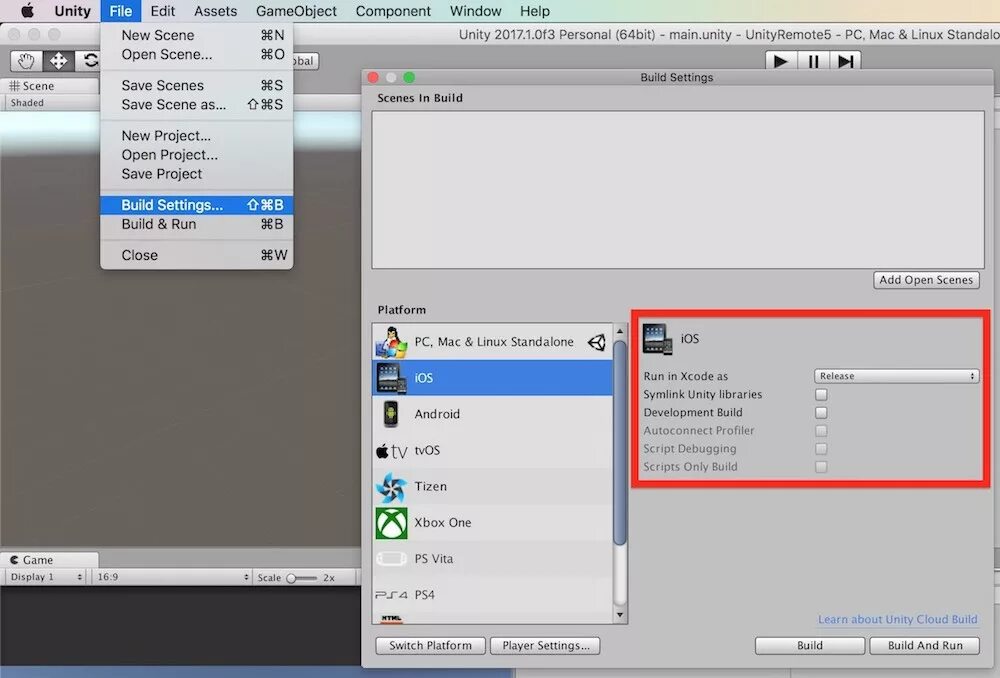This screenshot has height=678, width=1000.
Task: Choose New Scene from File menu
Action: [x=196, y=36]
